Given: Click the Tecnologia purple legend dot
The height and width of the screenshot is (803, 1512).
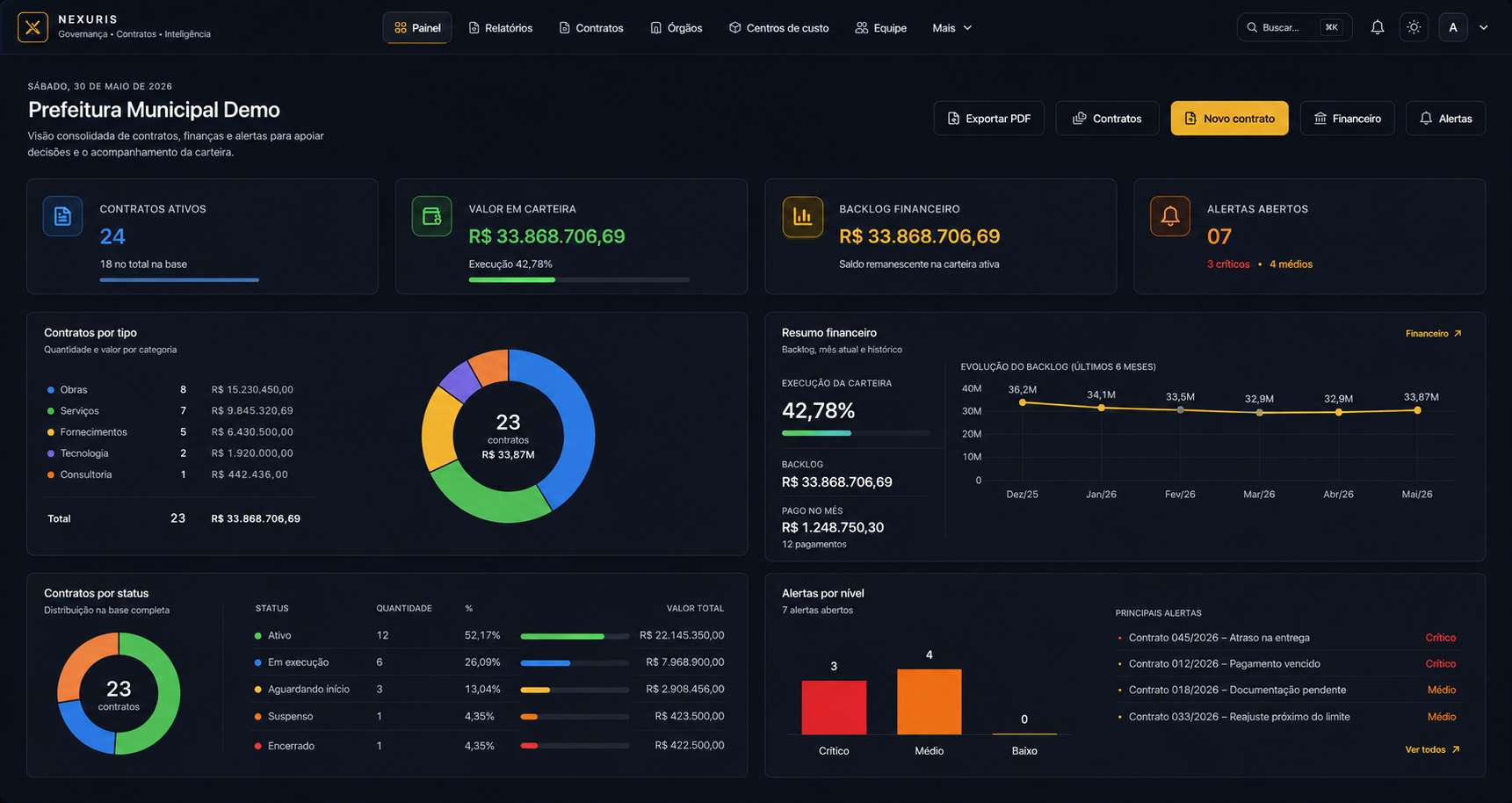Looking at the screenshot, I should coord(51,453).
